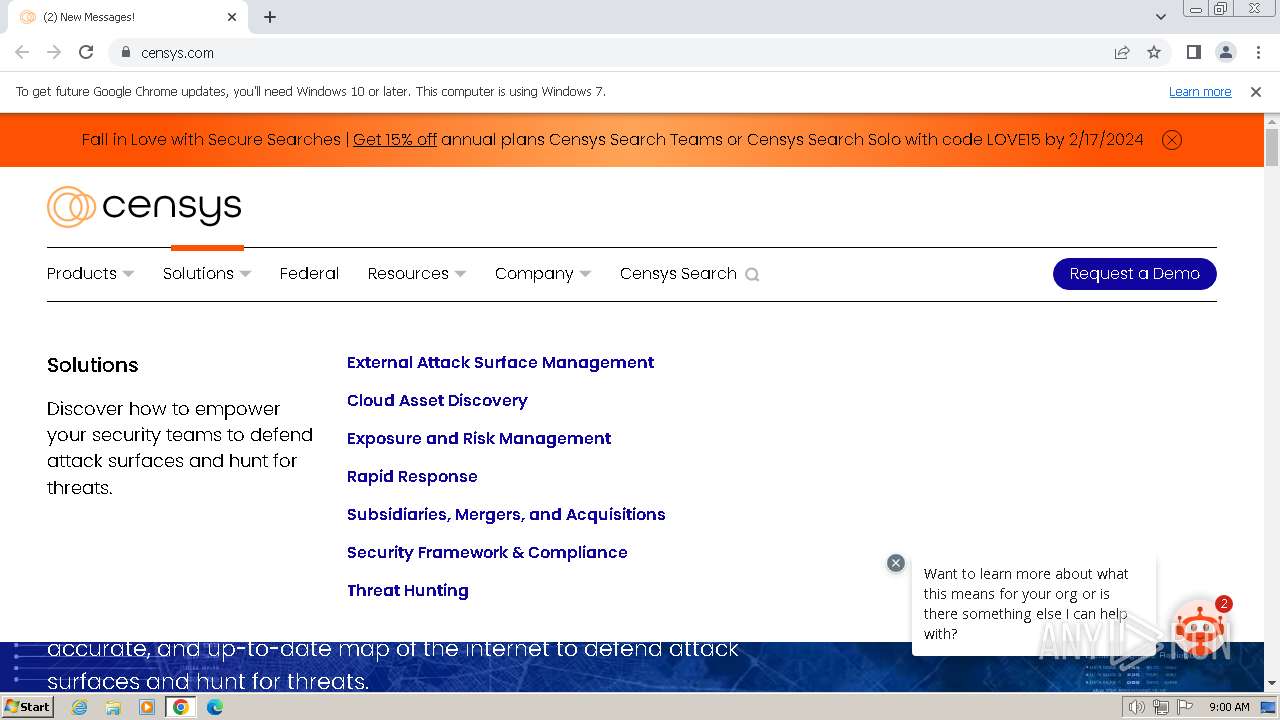Open Action Center flag icon
Image resolution: width=1280 pixels, height=720 pixels.
pyautogui.click(x=1185, y=707)
